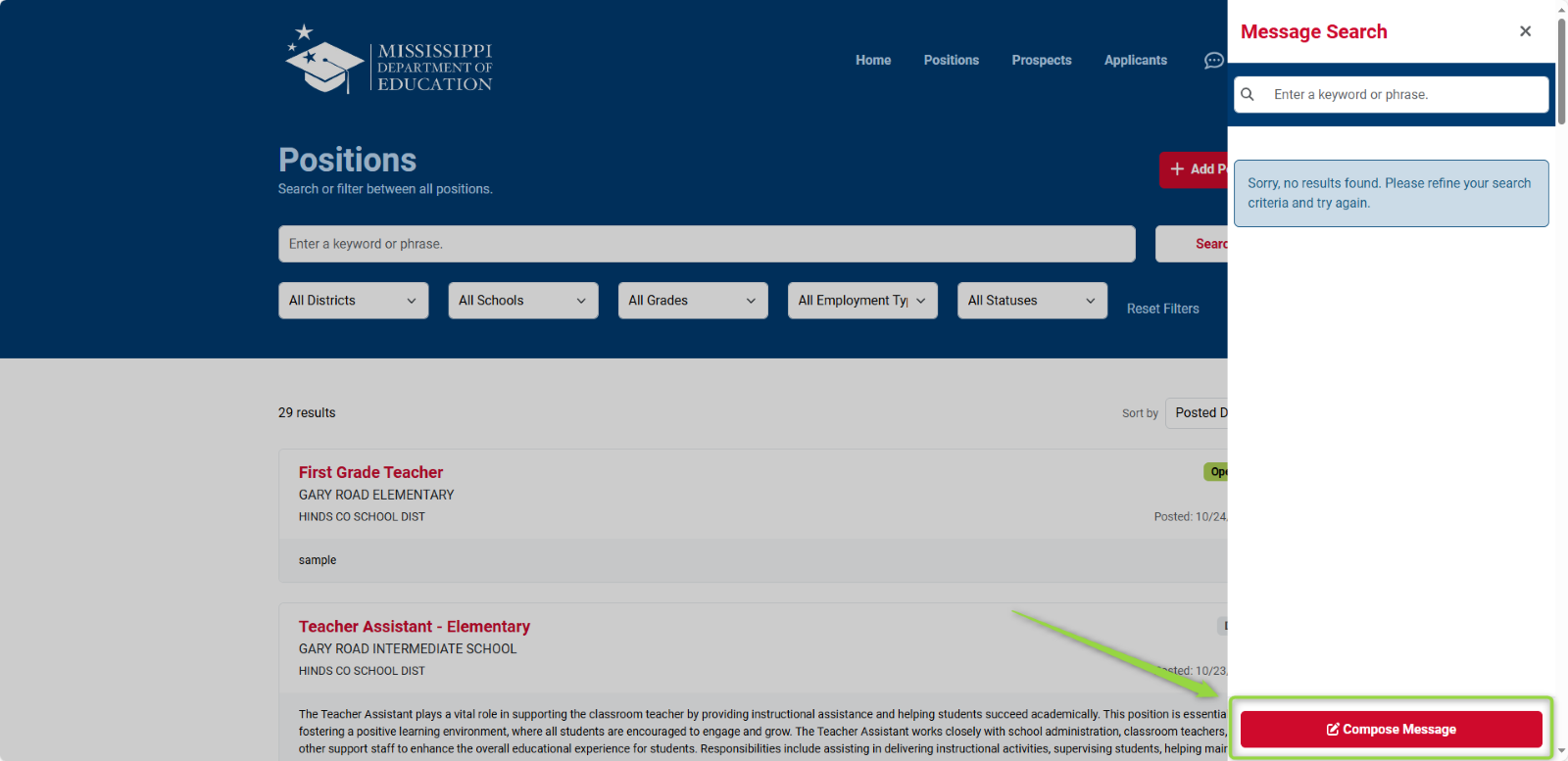Close the Message Search panel
Viewport: 1568px width, 761px height.
tap(1525, 31)
